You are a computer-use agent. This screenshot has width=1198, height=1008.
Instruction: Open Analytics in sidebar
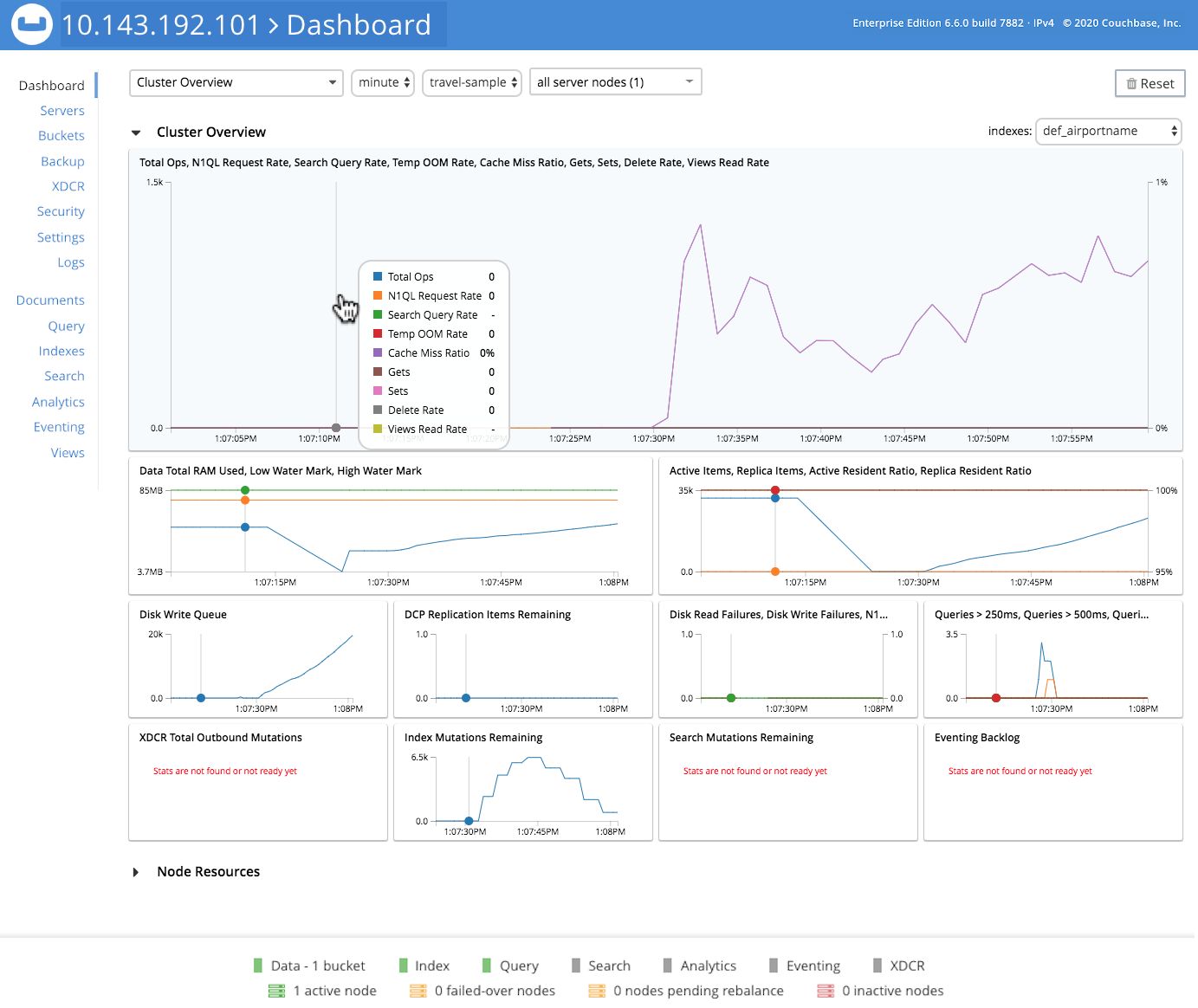coord(58,402)
